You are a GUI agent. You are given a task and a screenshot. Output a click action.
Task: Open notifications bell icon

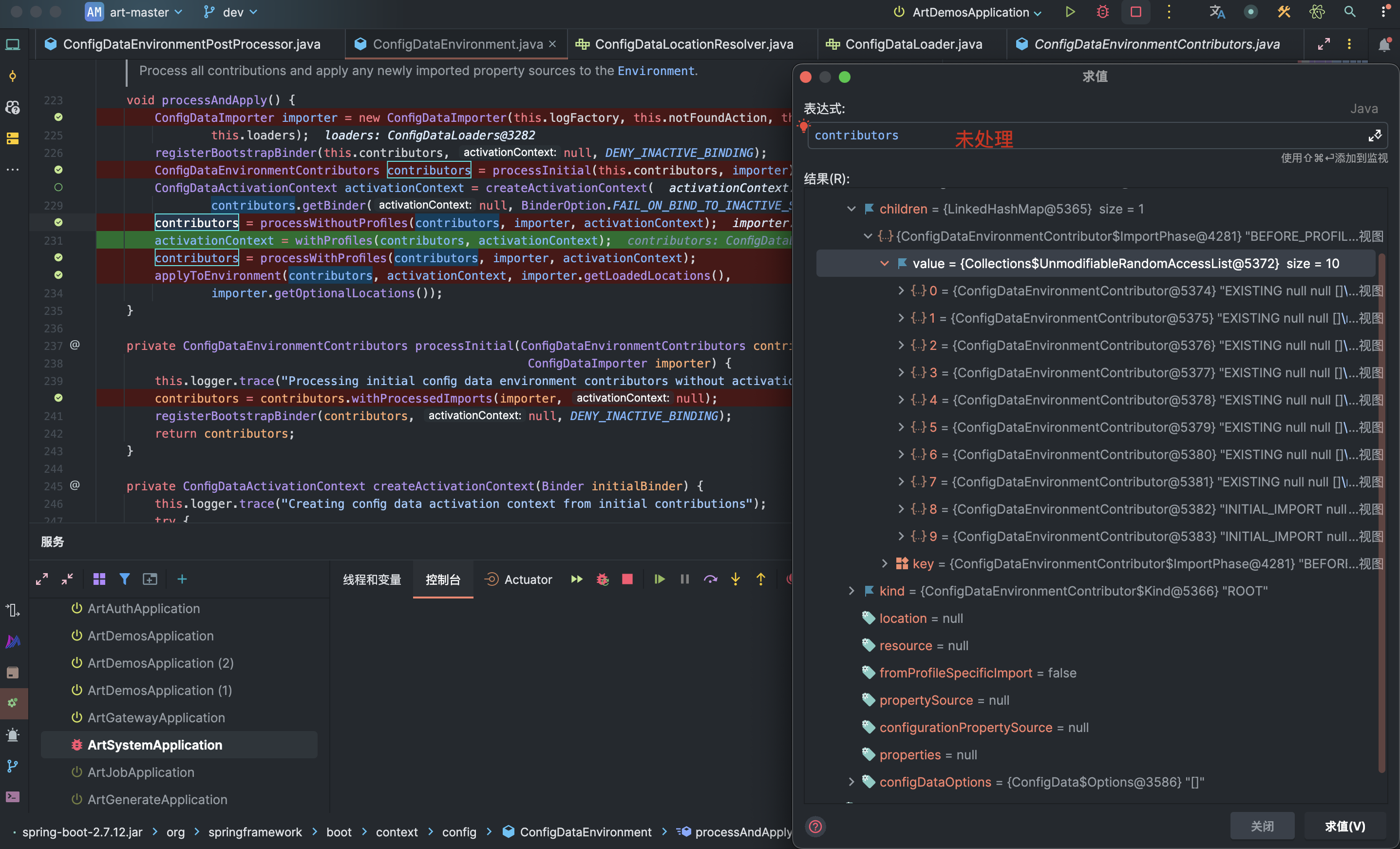pos(1384,44)
